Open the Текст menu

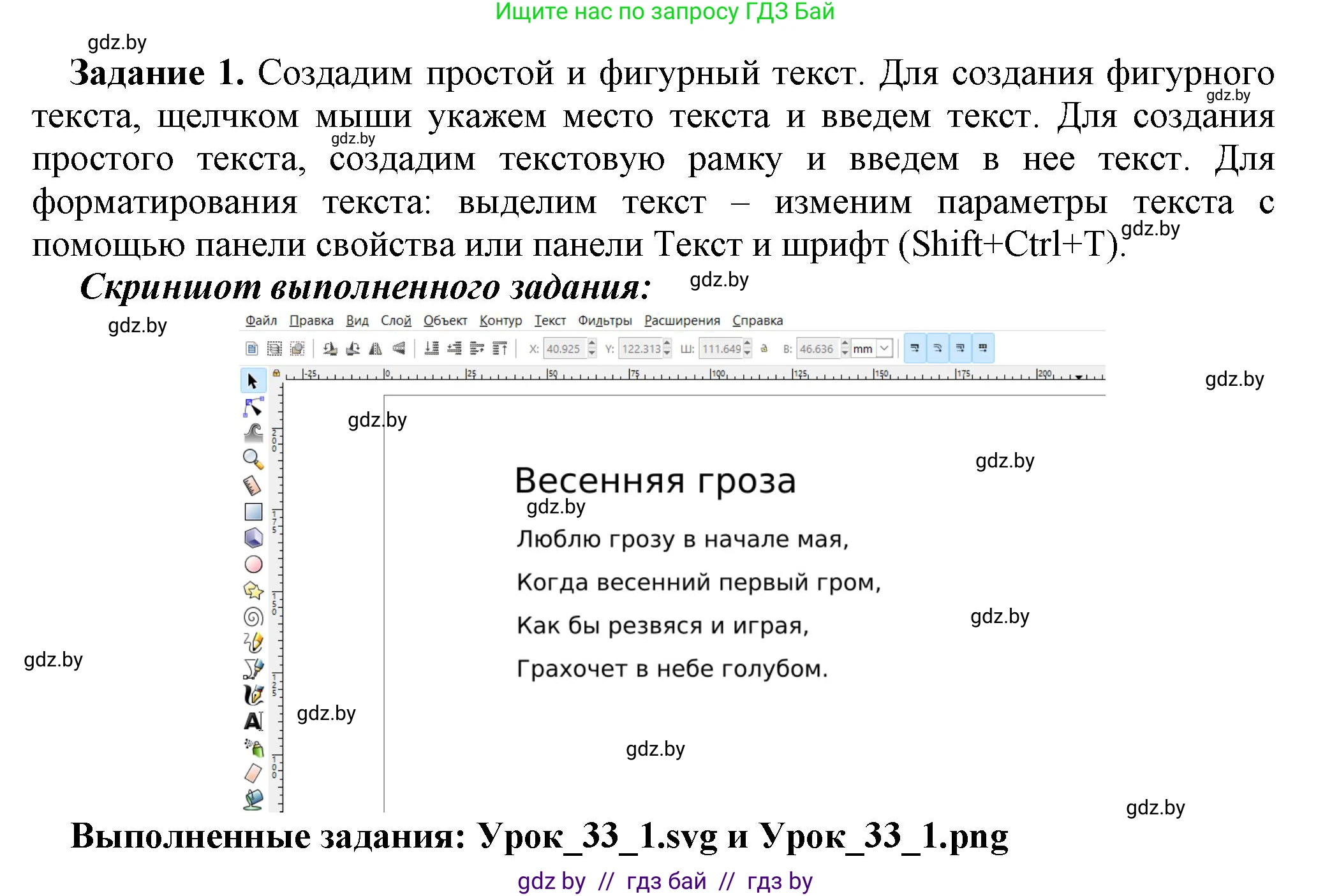[551, 321]
